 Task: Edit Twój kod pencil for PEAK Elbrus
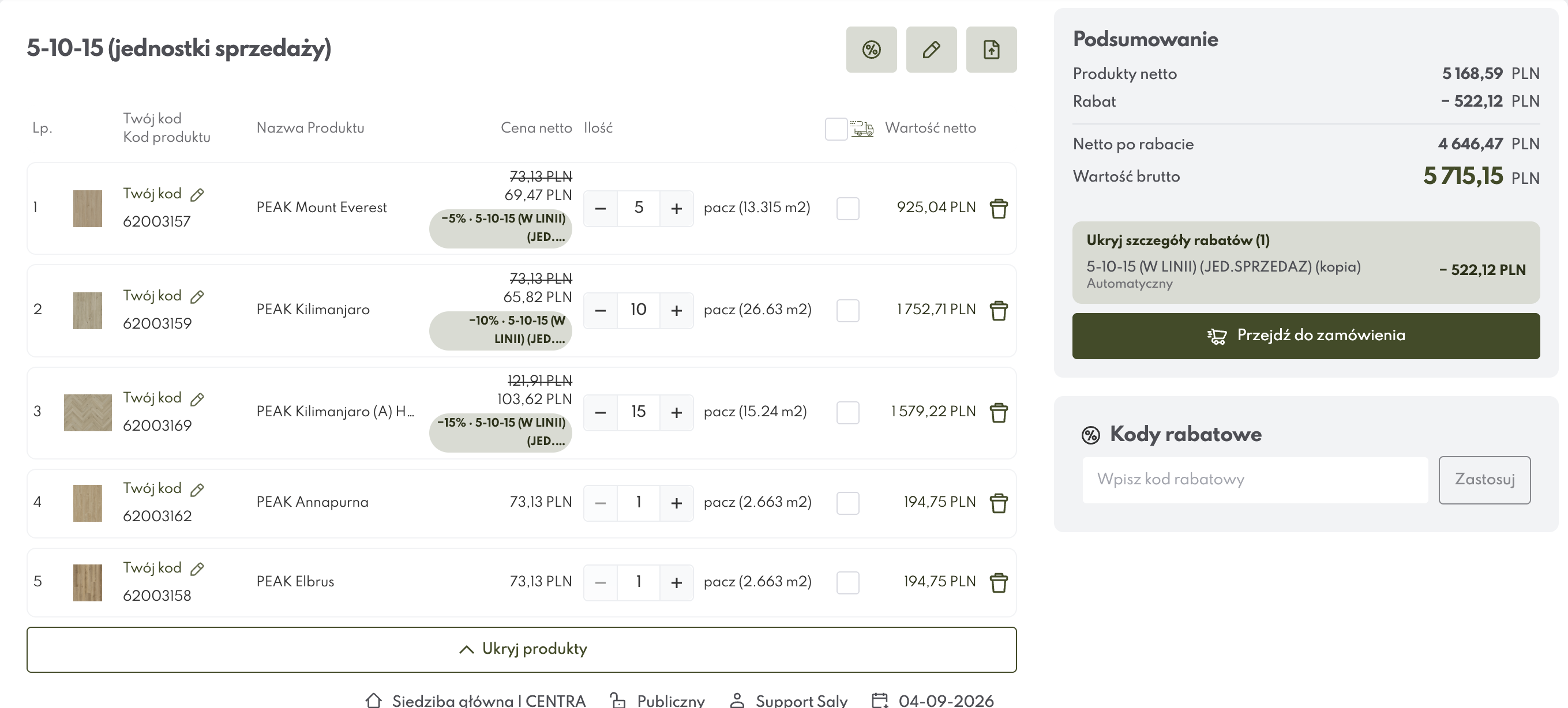click(197, 568)
